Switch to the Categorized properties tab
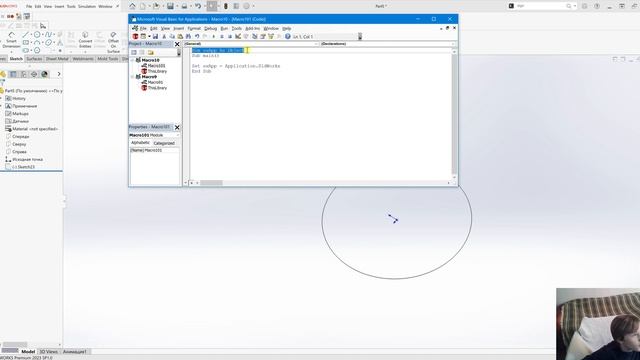640x360 pixels. (164, 143)
